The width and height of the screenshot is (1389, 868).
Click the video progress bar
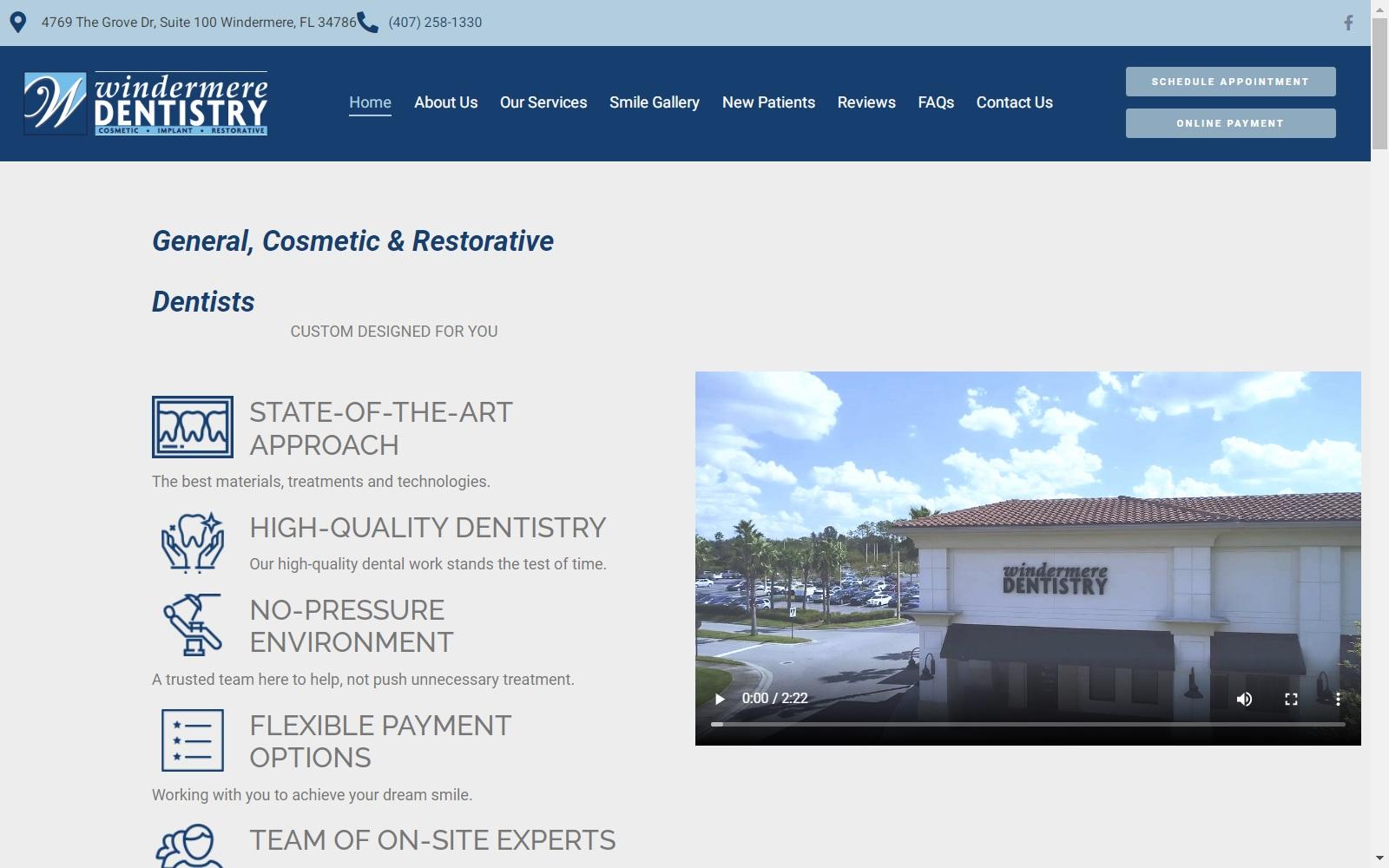pos(1028,724)
